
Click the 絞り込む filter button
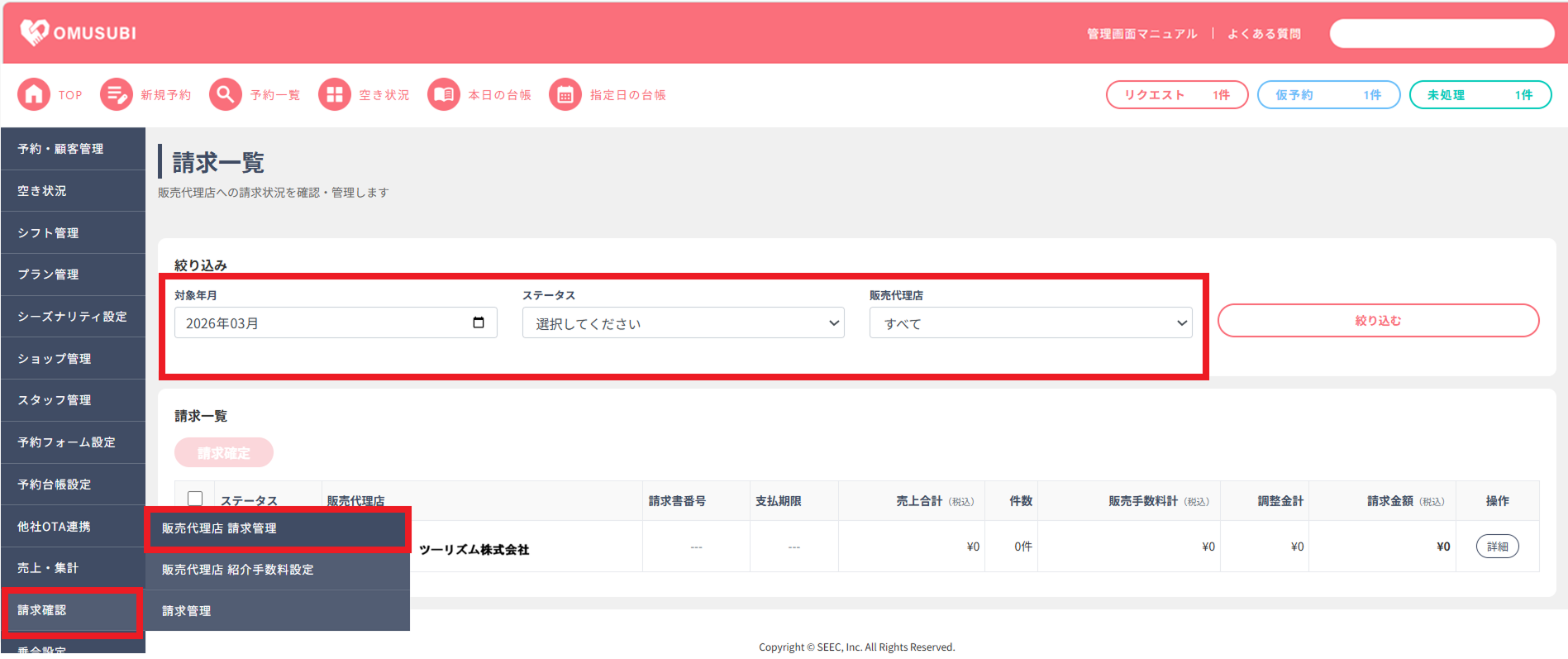(1378, 321)
